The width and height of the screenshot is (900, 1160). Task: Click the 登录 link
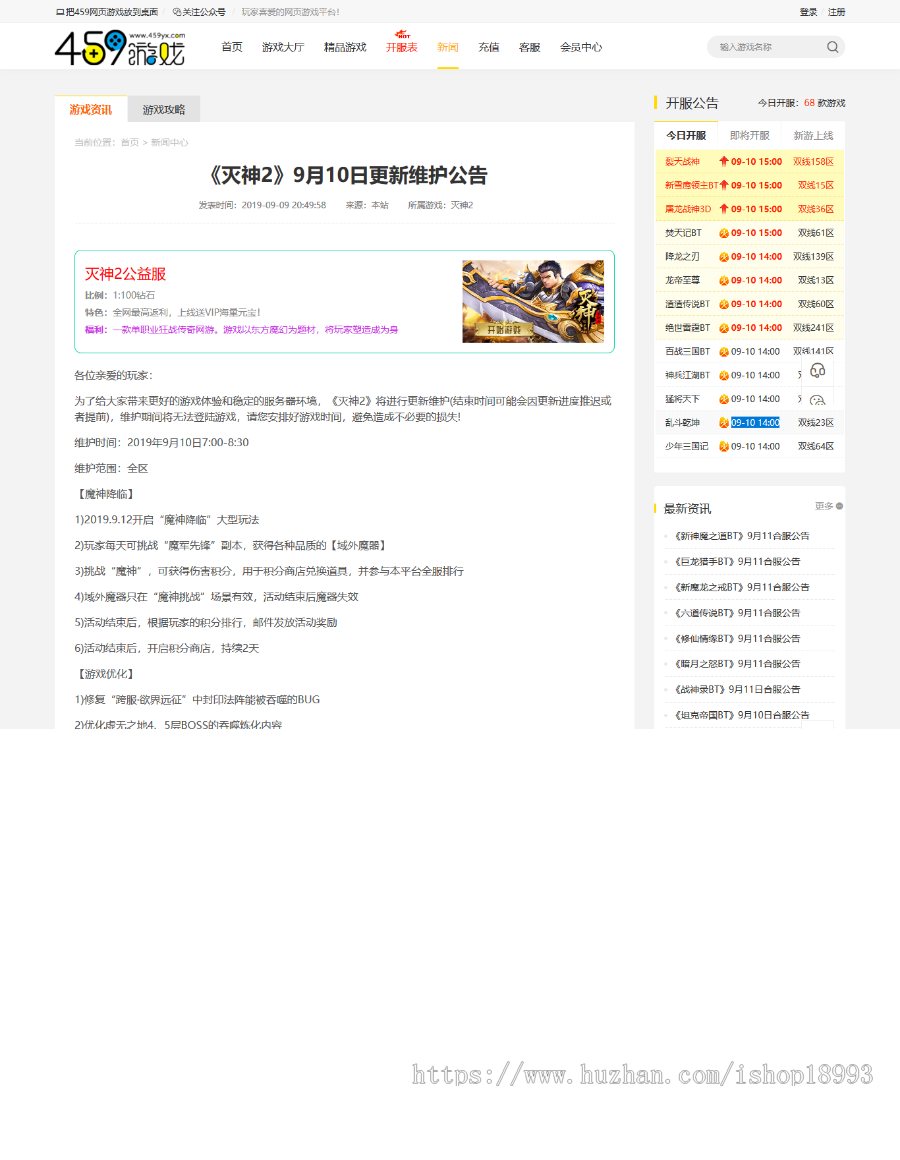coord(808,12)
